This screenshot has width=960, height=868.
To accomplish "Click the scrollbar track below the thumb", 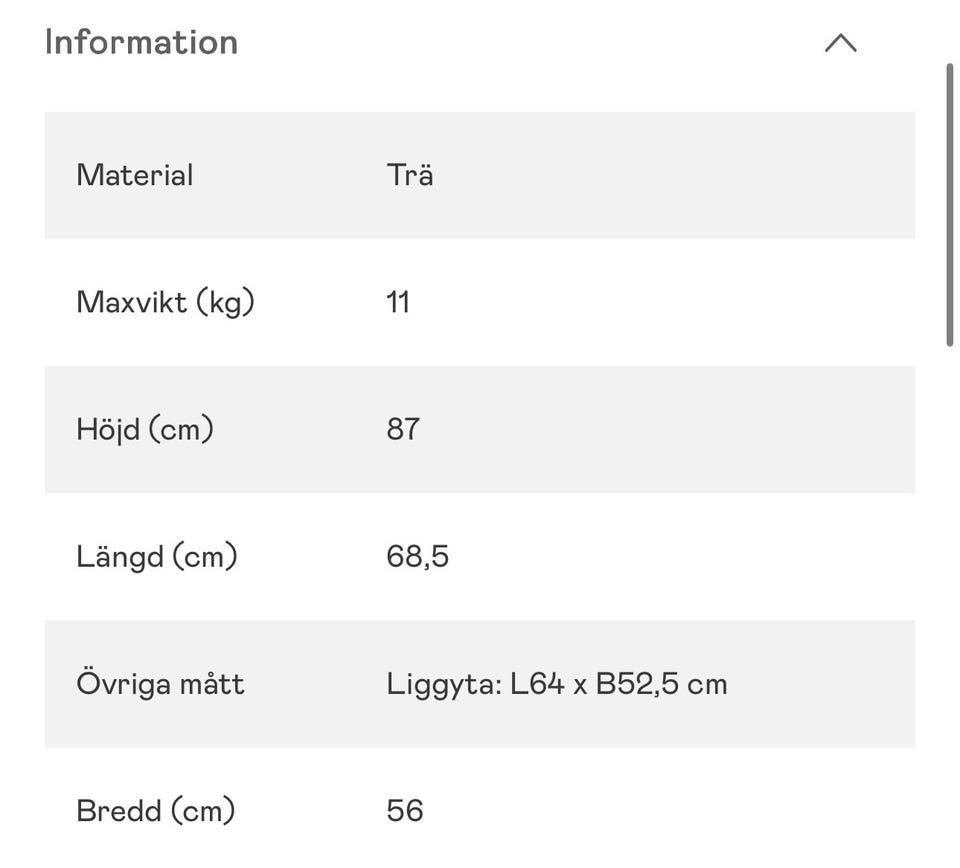I will point(949,600).
